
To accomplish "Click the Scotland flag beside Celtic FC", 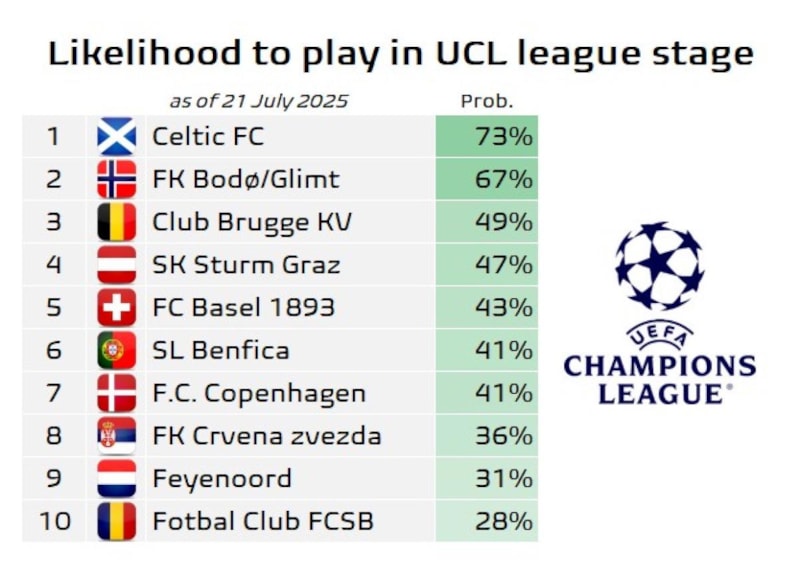I will pyautogui.click(x=117, y=137).
